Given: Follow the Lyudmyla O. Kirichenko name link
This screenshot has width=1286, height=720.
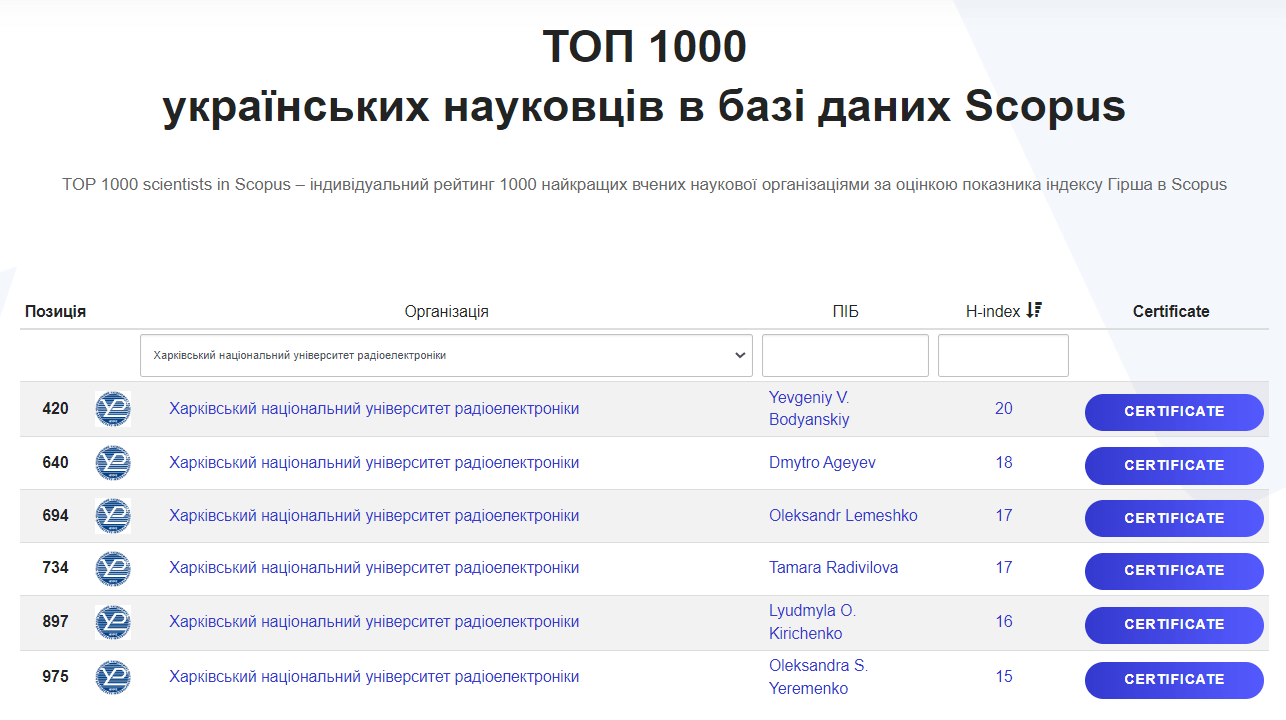Looking at the screenshot, I should pyautogui.click(x=812, y=622).
